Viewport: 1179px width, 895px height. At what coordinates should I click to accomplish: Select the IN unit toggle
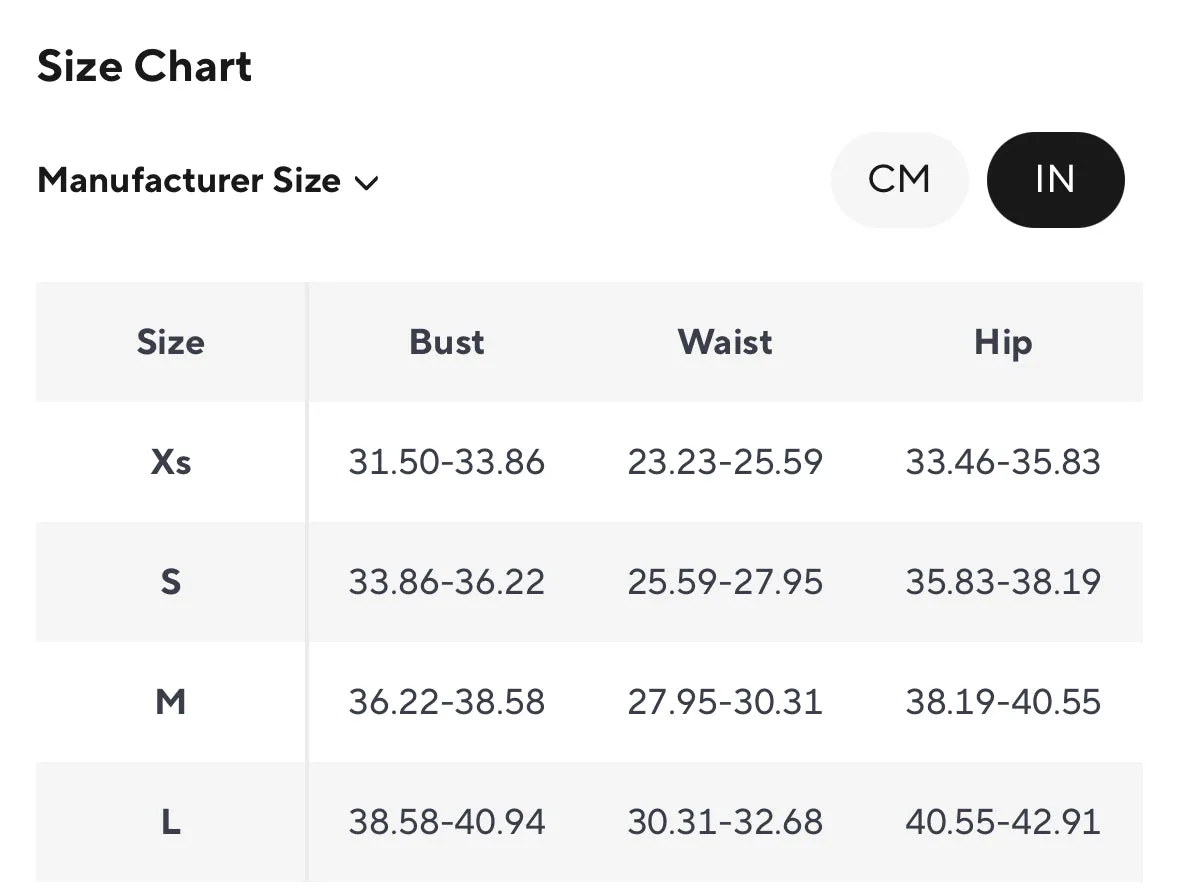point(1055,180)
